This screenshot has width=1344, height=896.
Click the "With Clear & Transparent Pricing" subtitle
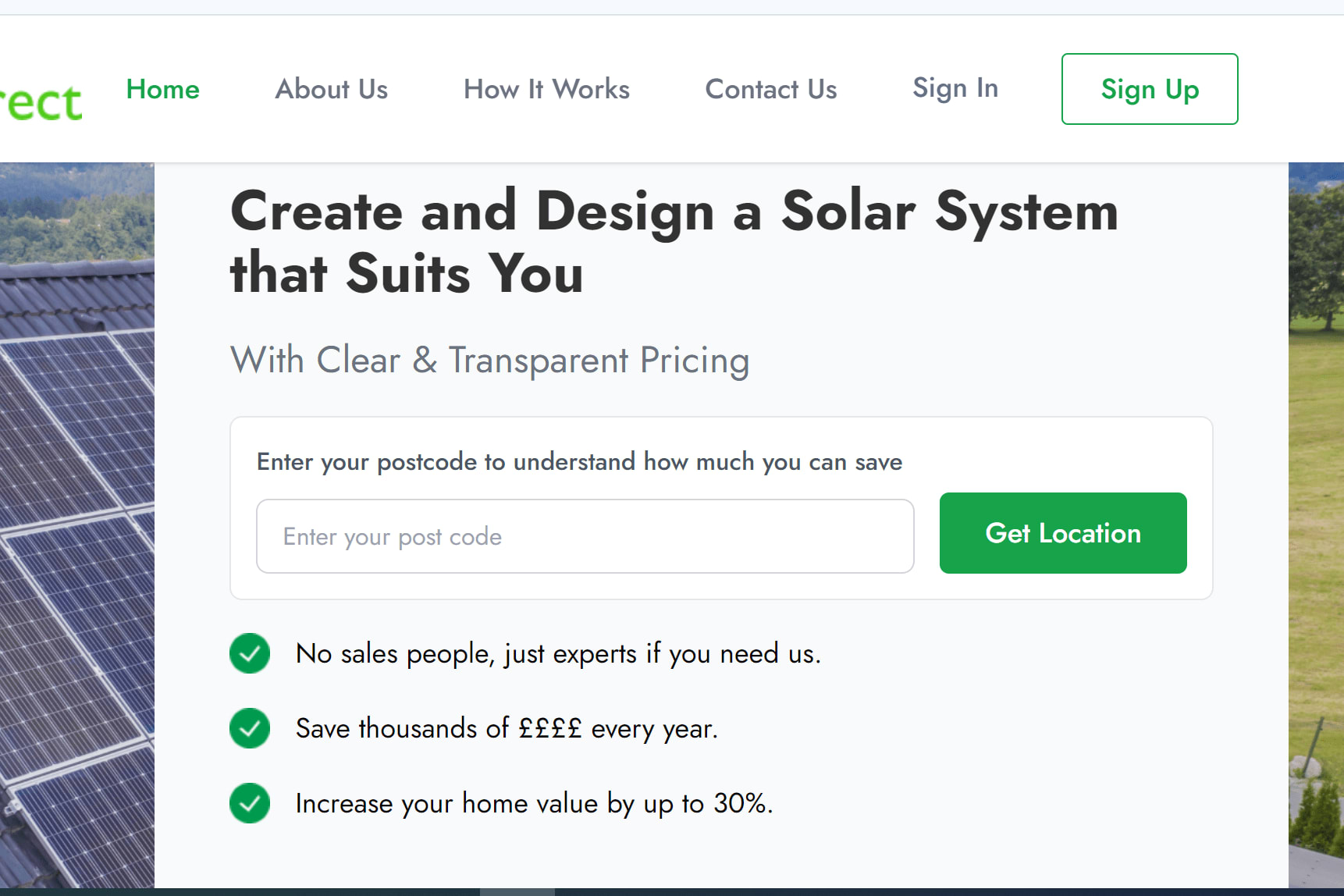coord(489,361)
